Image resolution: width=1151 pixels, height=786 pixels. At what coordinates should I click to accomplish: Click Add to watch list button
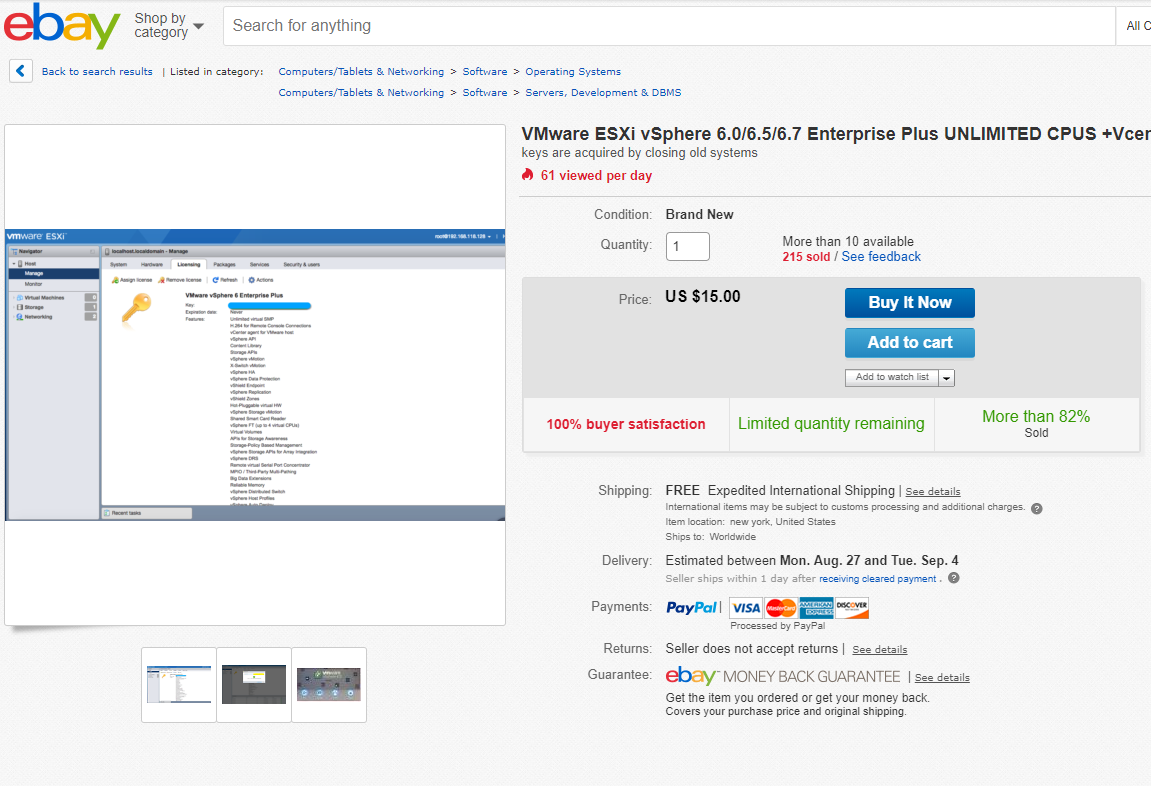click(892, 377)
